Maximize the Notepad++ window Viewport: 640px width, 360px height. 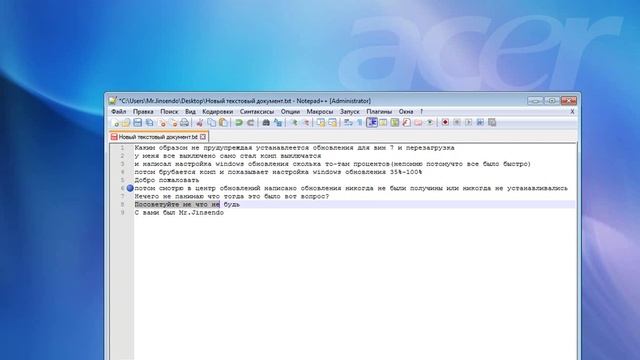pyautogui.click(x=551, y=100)
